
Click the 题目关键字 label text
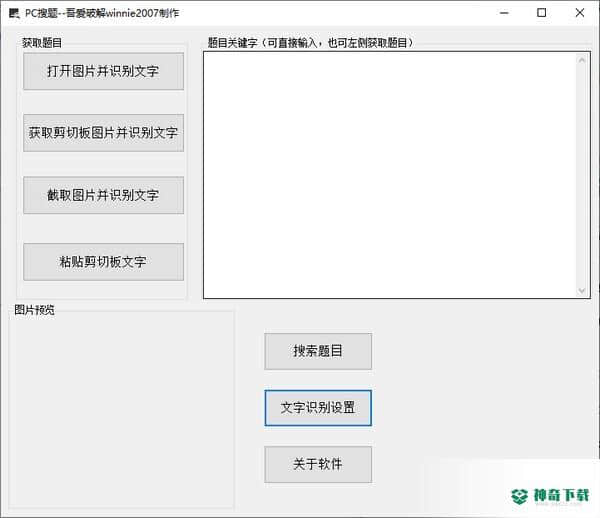310,43
